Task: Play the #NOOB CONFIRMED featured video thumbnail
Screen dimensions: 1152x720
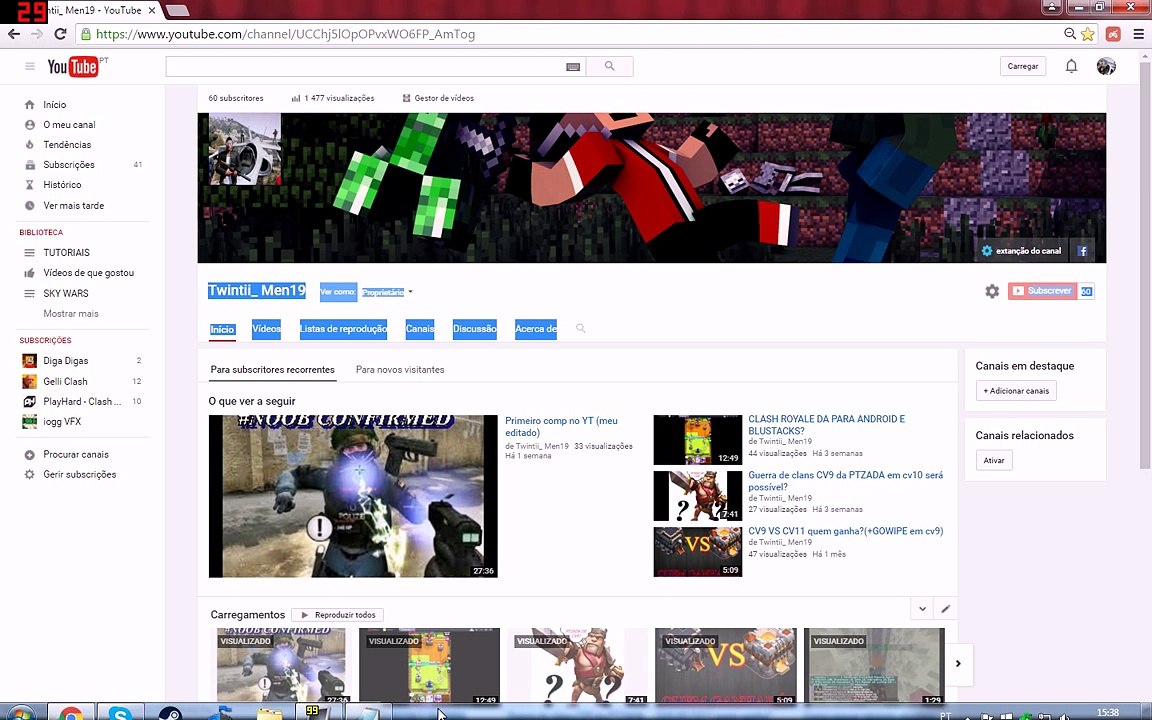Action: (x=353, y=496)
